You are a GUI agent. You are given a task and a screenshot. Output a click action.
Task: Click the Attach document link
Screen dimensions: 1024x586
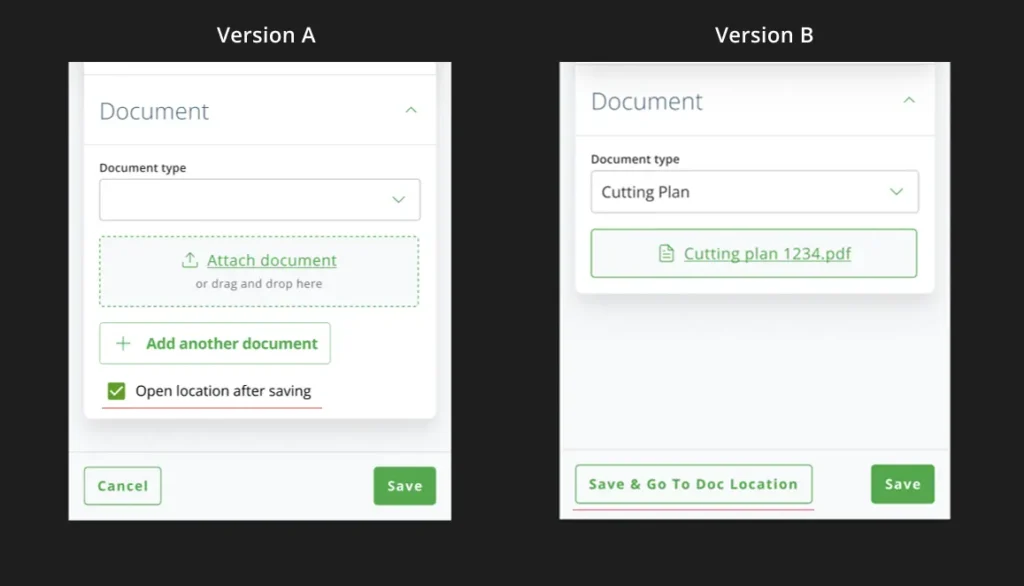point(271,261)
